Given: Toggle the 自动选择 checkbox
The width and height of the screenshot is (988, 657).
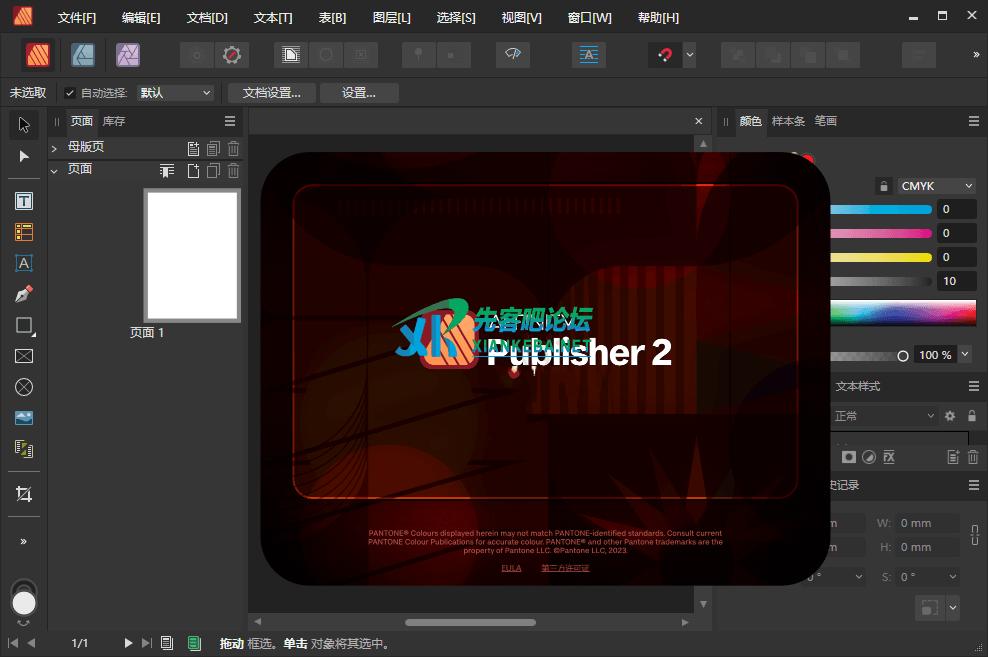Looking at the screenshot, I should coord(70,93).
